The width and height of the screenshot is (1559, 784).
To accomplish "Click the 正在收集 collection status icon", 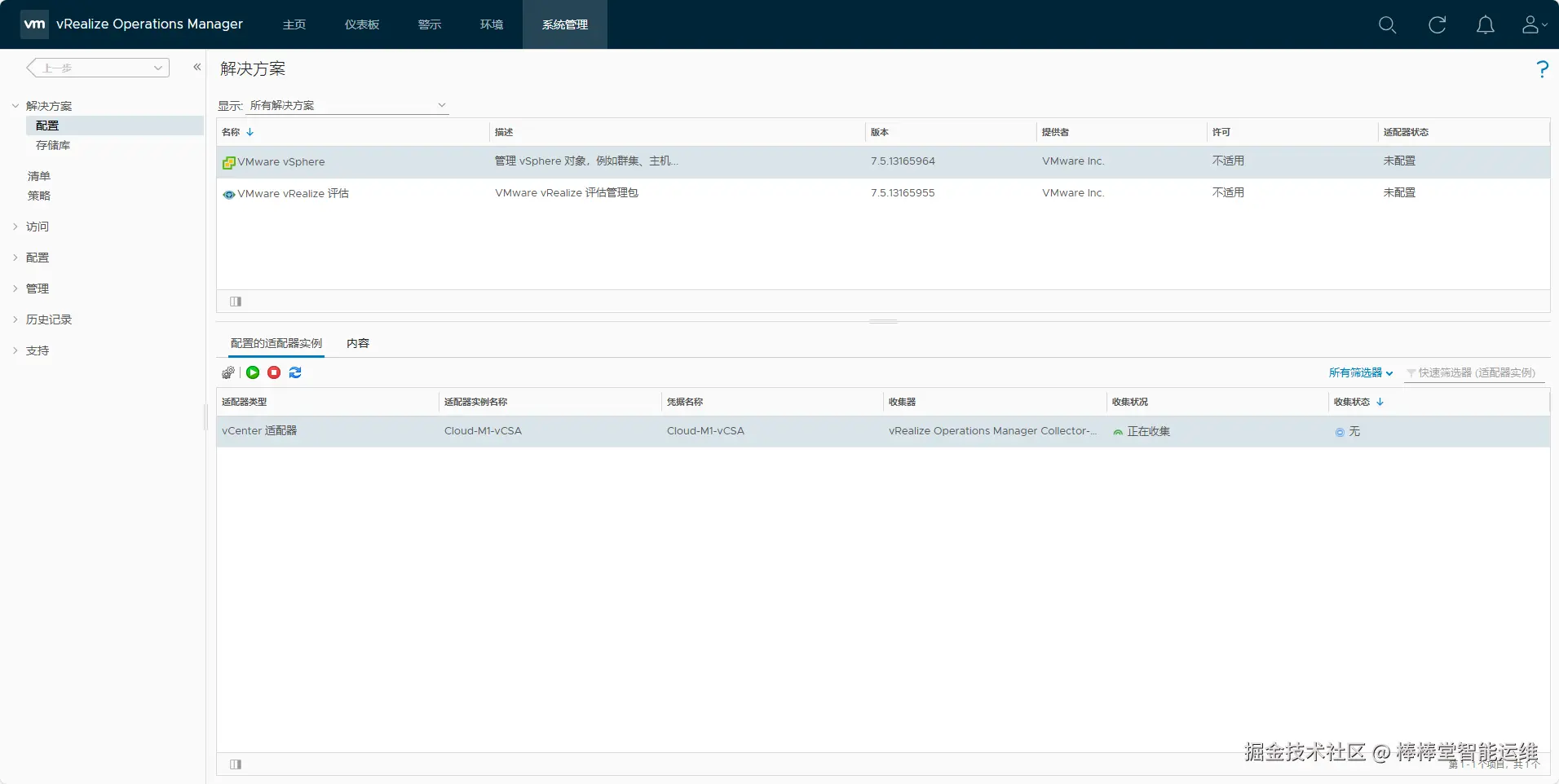I will point(1118,432).
